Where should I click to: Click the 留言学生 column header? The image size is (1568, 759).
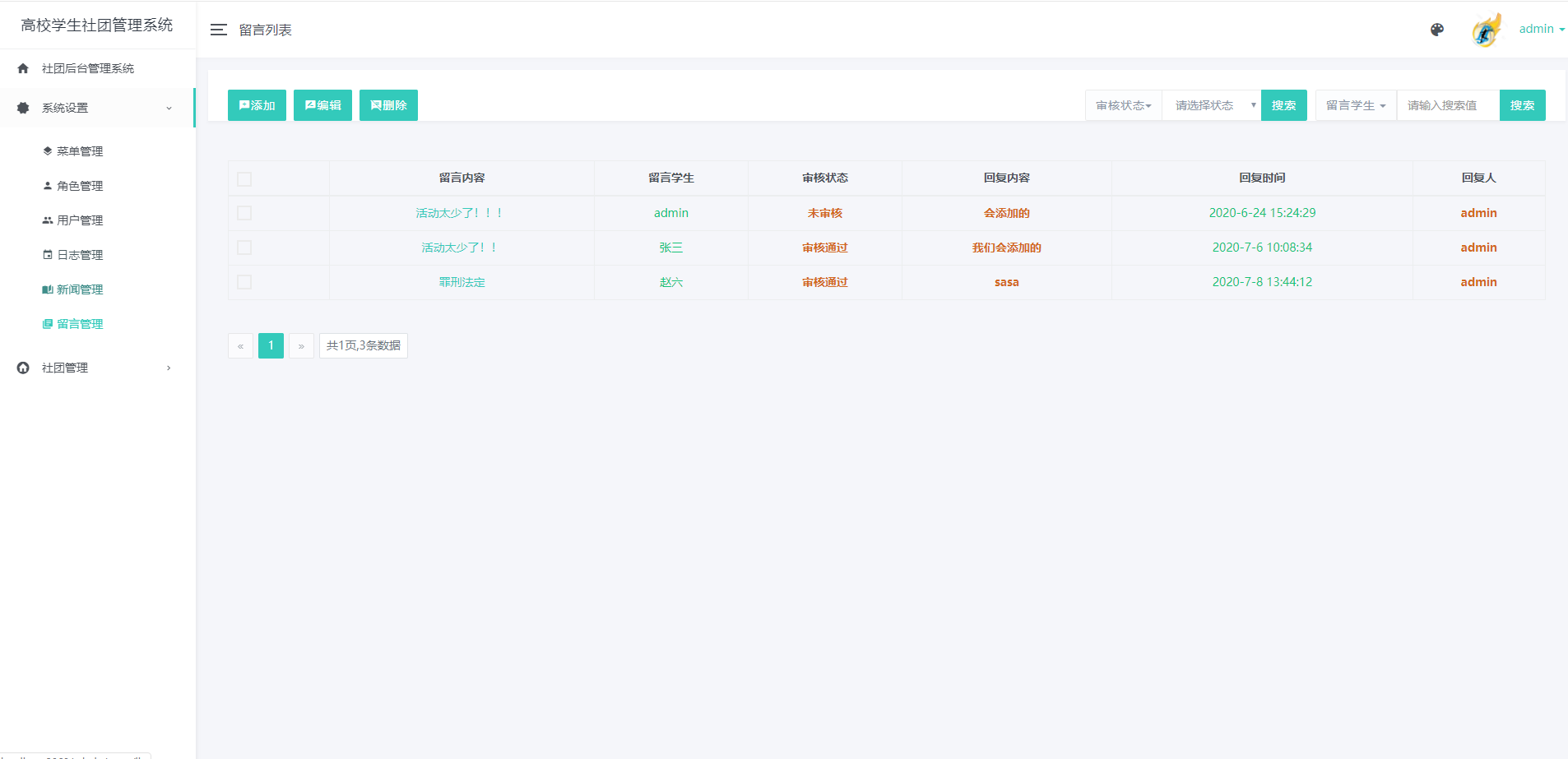[x=671, y=178]
